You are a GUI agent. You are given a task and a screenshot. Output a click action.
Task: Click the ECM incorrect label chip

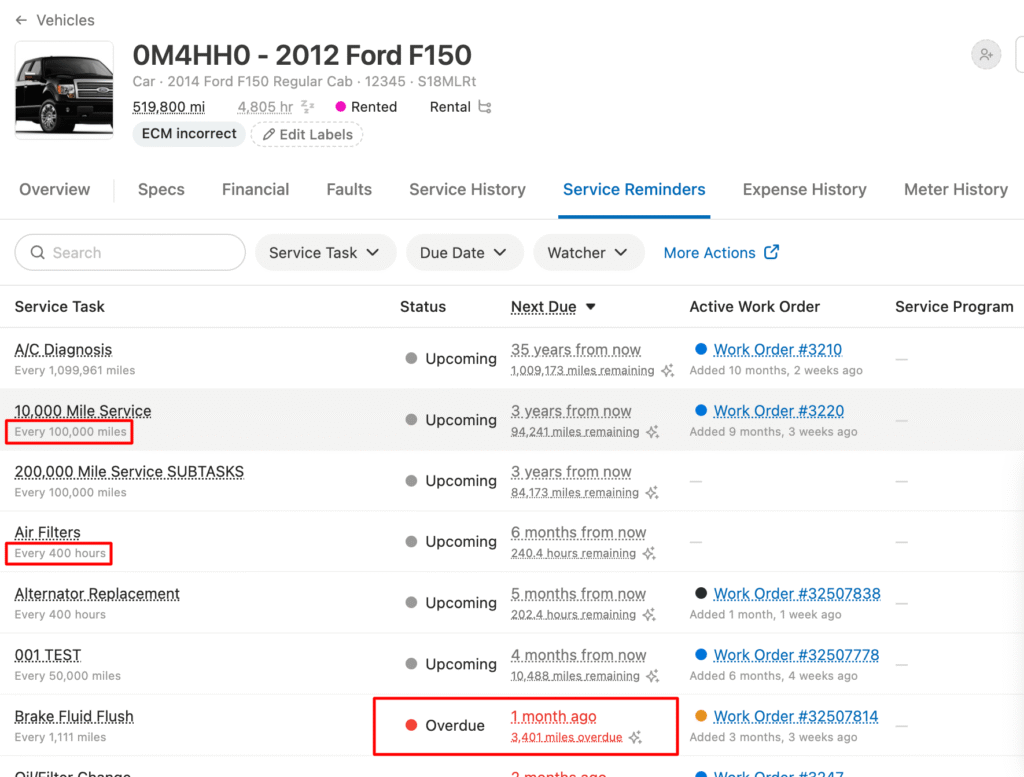(189, 134)
